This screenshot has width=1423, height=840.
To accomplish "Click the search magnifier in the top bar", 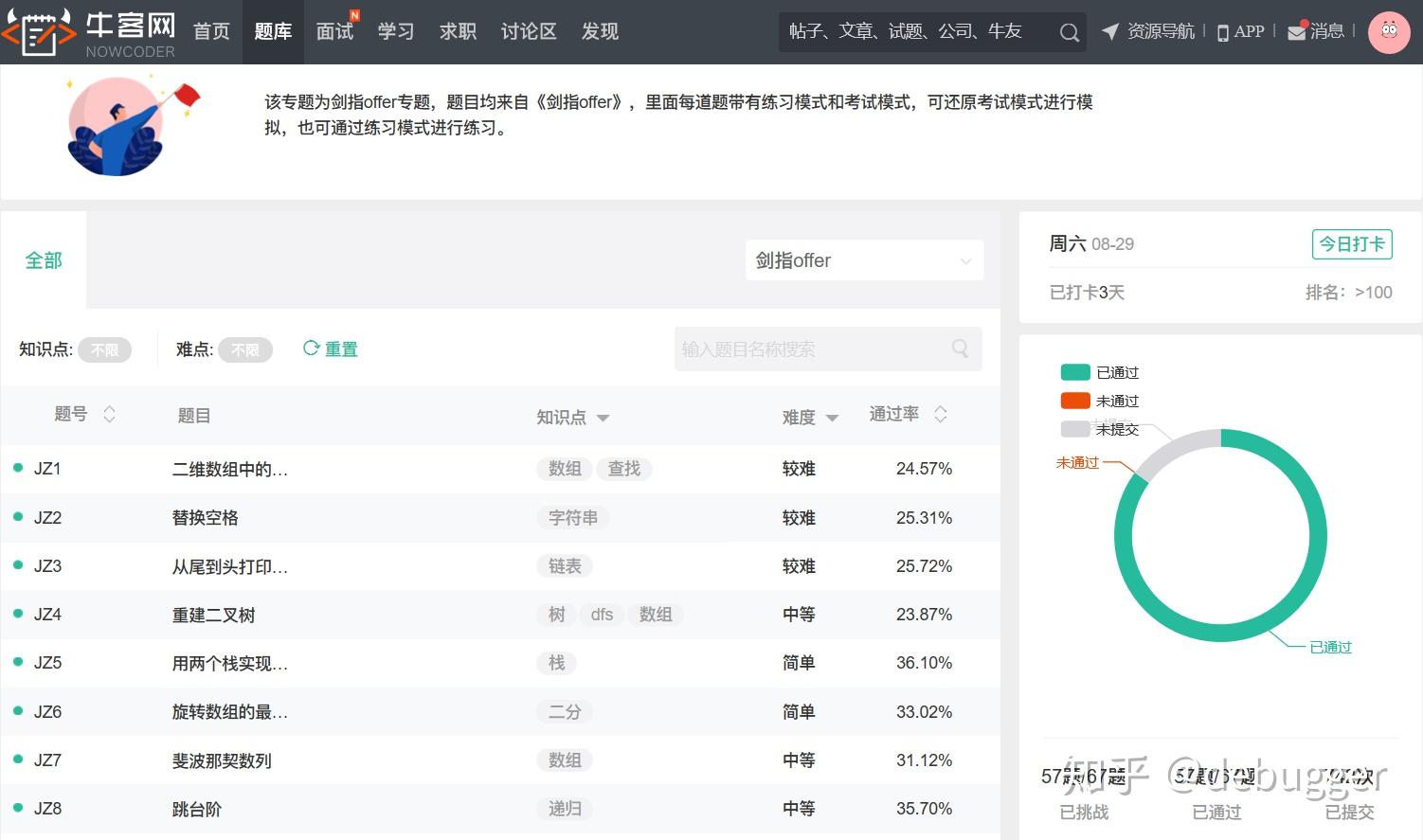I will [x=1069, y=31].
